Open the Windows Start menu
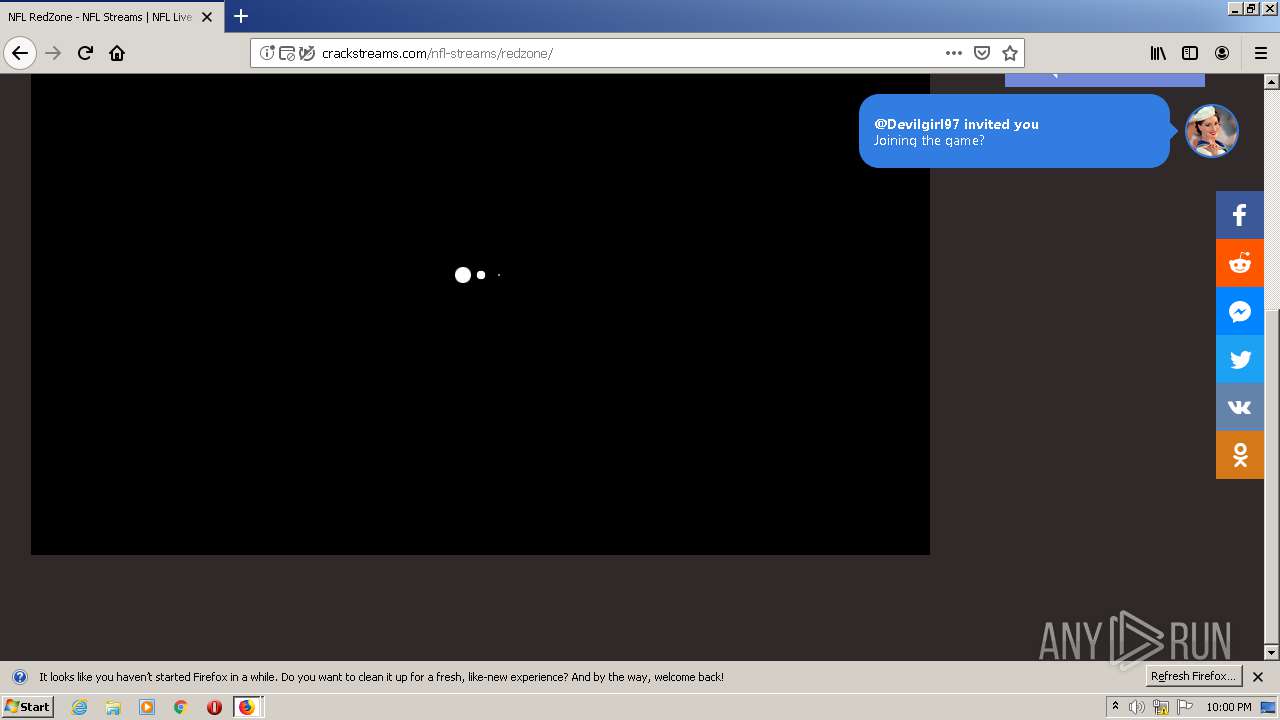1280x720 pixels. 27,706
